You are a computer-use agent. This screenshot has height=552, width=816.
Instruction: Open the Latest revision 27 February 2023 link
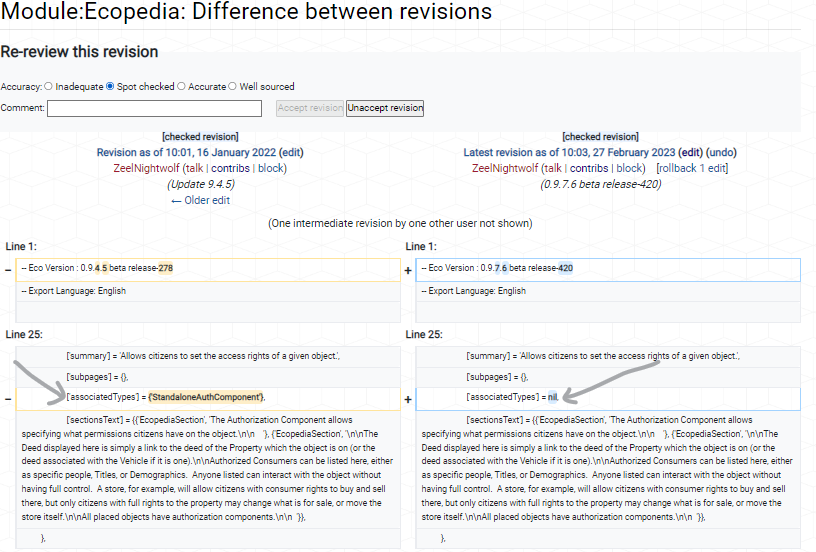(x=569, y=152)
